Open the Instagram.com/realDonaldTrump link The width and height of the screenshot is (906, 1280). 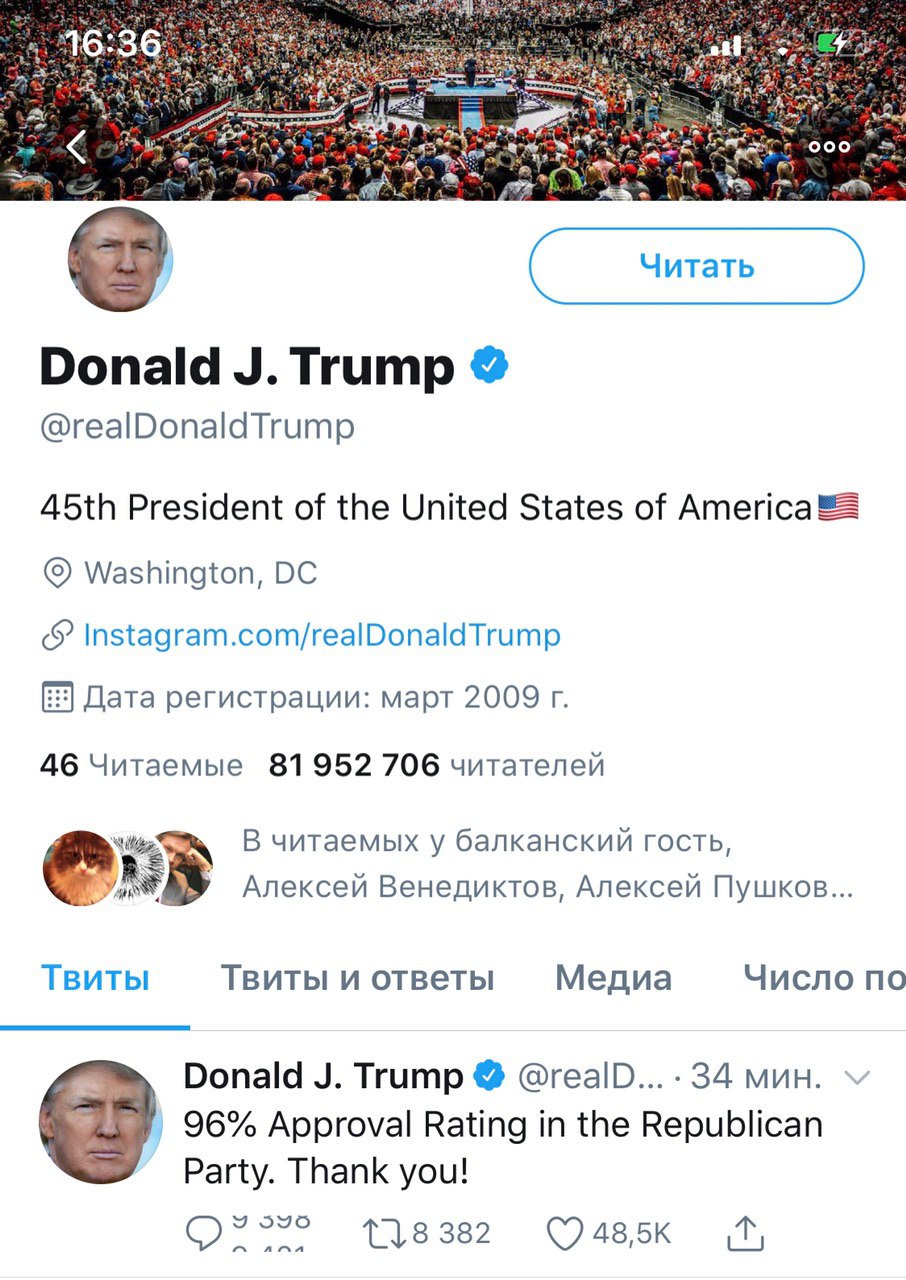(322, 635)
